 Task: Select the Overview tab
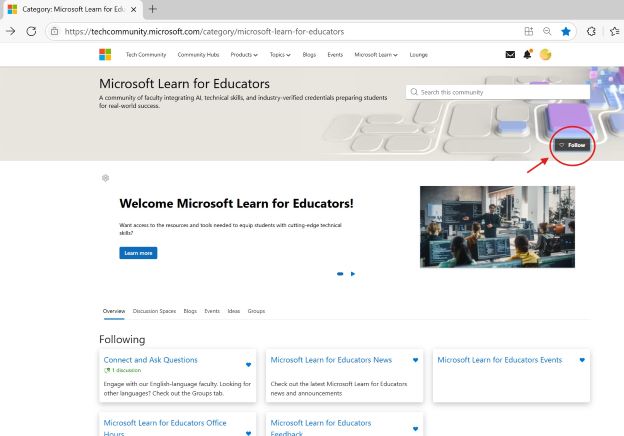114,311
